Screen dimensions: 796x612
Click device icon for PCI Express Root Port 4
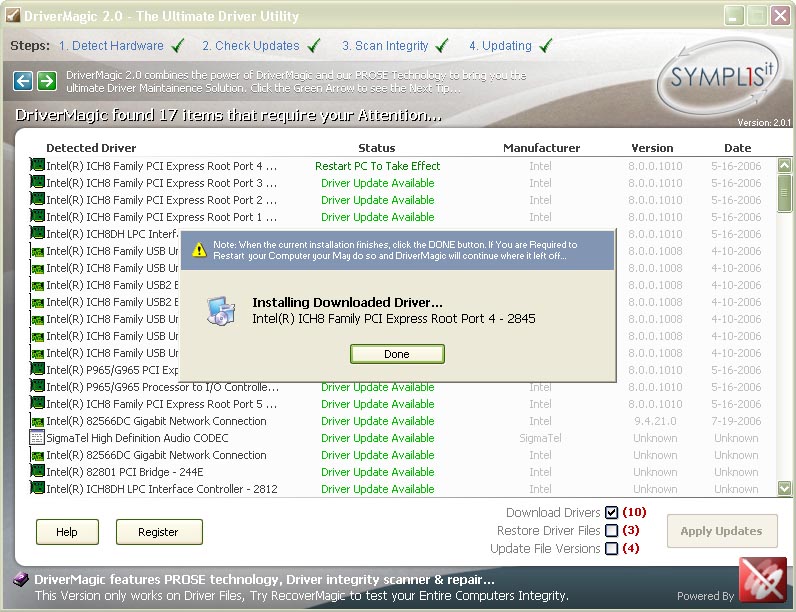[37, 165]
